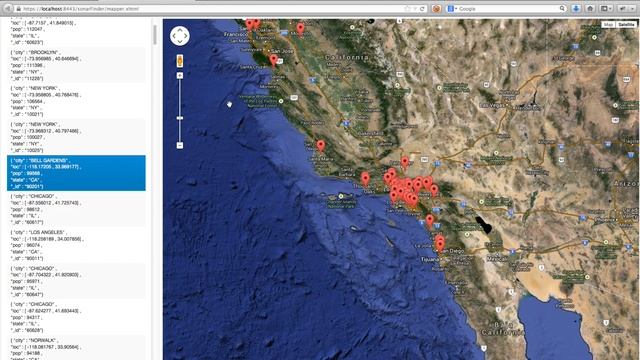Screen dimensions: 640x360
Task: Select the red marker near Modesto
Action: pos(300,29)
